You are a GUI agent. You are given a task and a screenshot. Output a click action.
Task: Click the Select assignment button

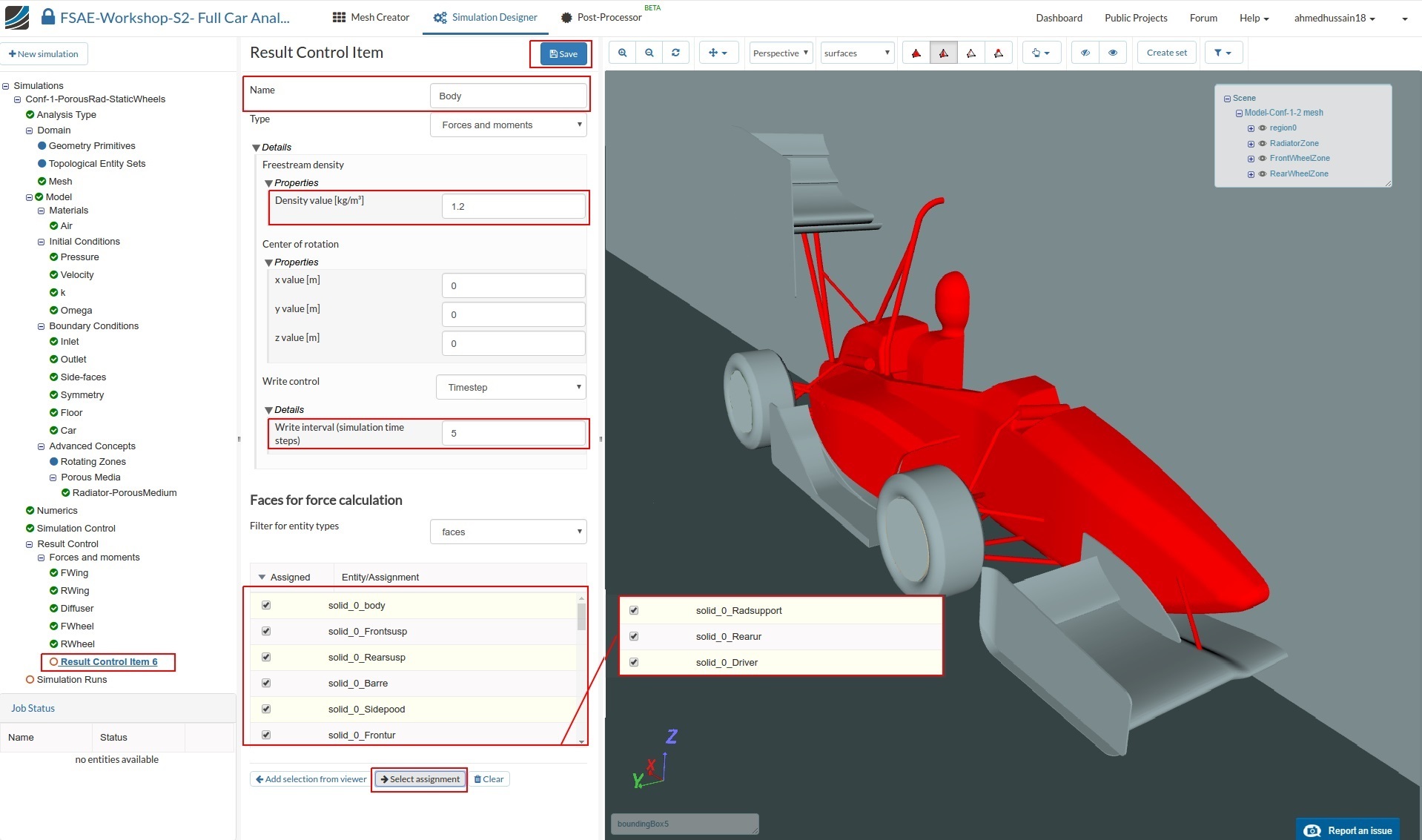[x=420, y=779]
